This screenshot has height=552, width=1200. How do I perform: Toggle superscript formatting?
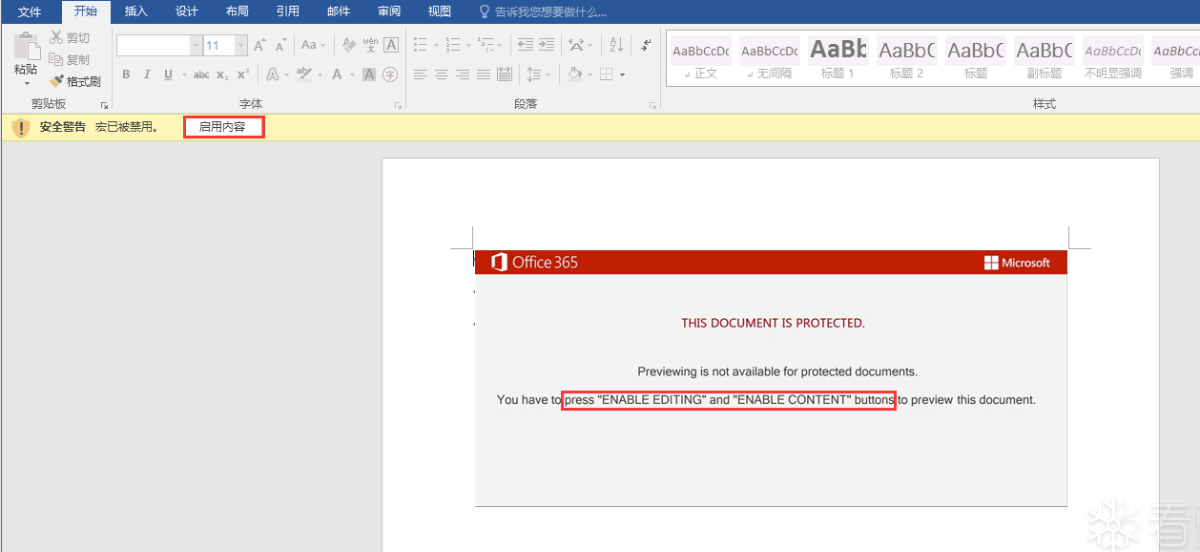point(243,74)
